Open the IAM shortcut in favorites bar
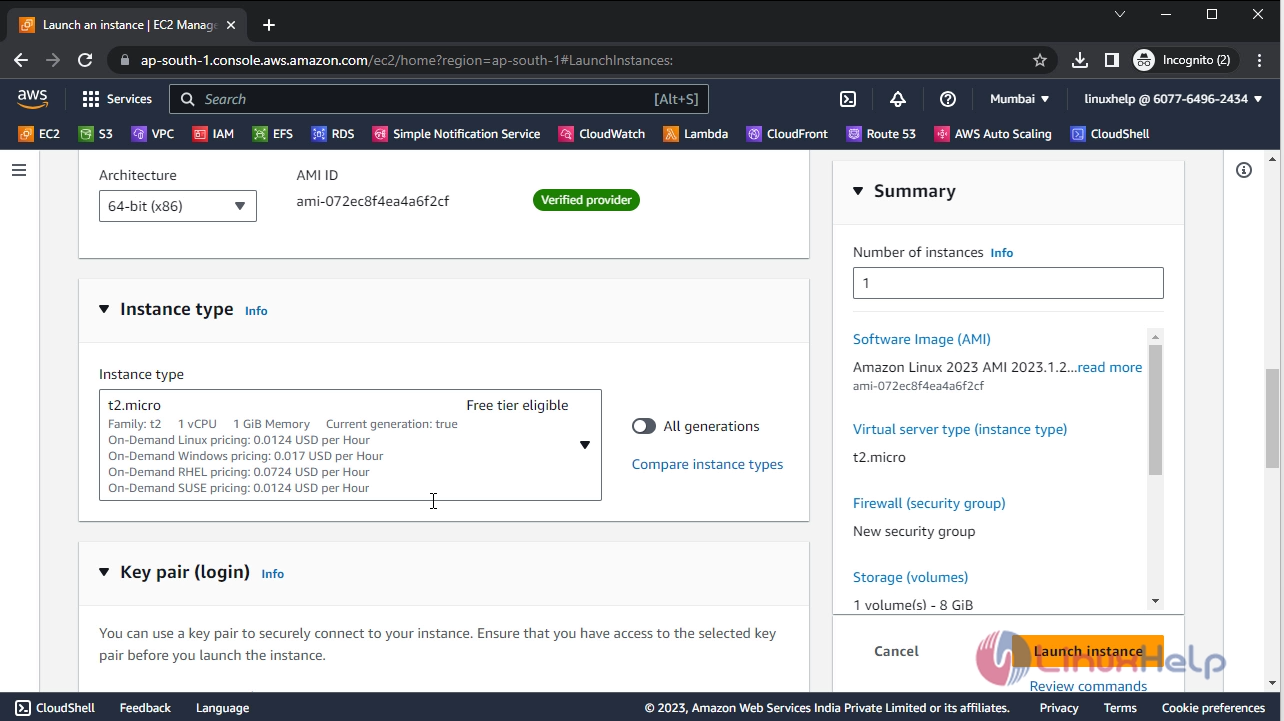The image size is (1284, 721). pyautogui.click(x=213, y=134)
